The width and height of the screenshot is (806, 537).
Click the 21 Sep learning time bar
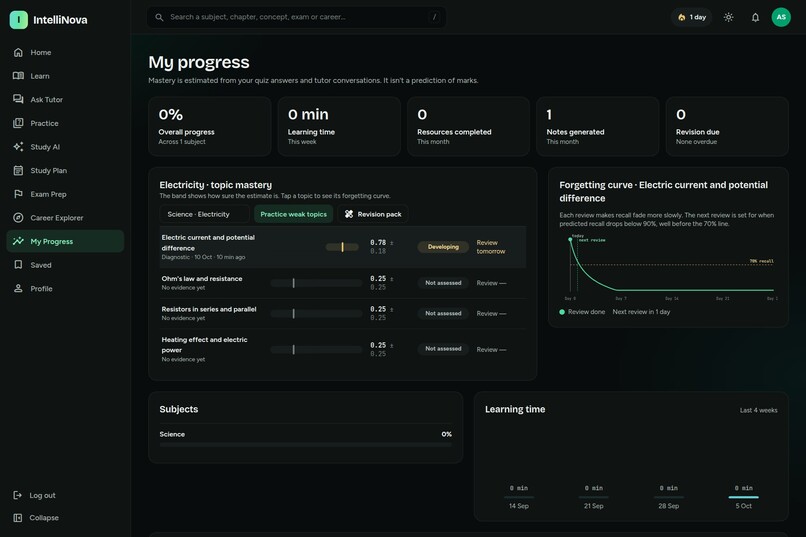(x=594, y=497)
